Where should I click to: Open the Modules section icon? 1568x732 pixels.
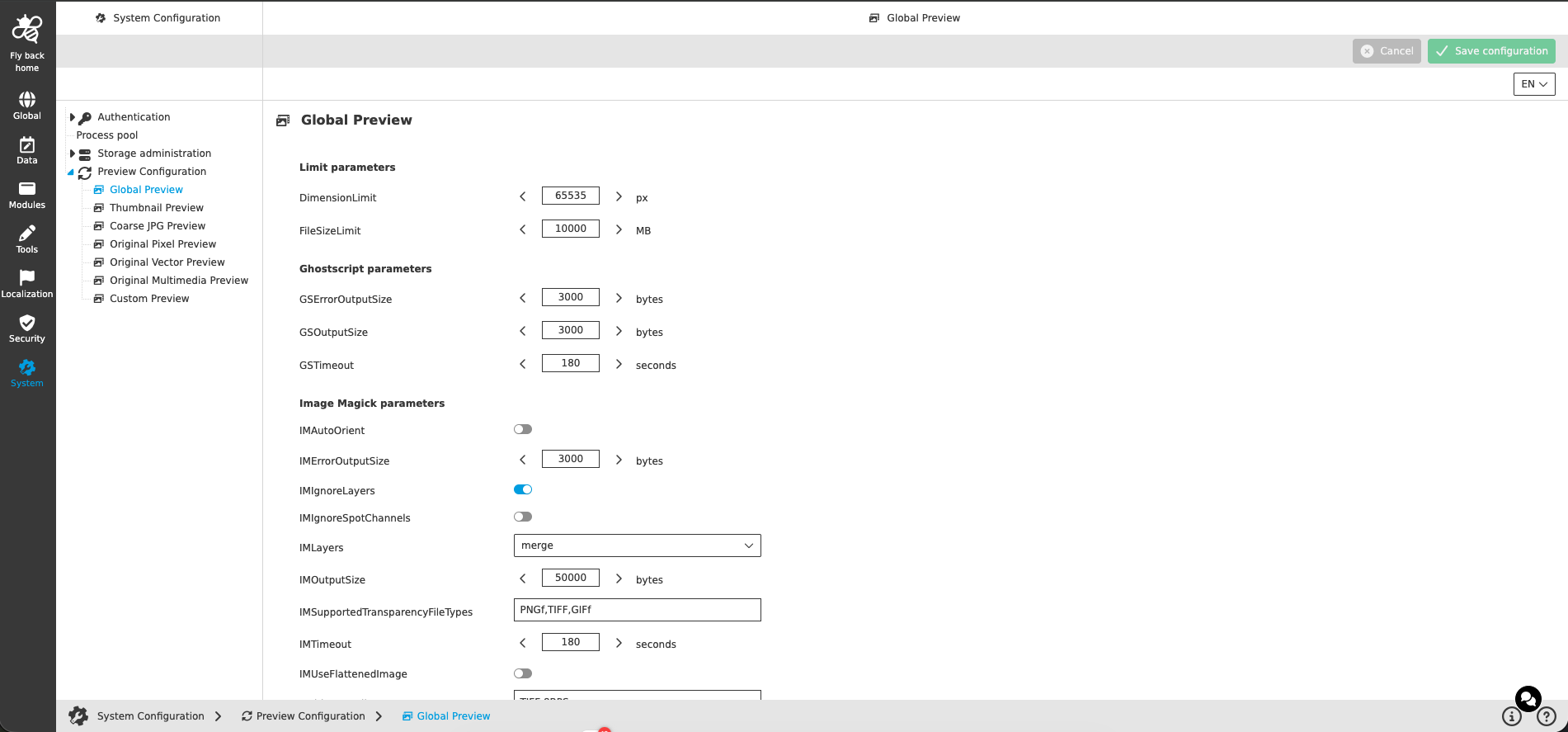point(27,189)
